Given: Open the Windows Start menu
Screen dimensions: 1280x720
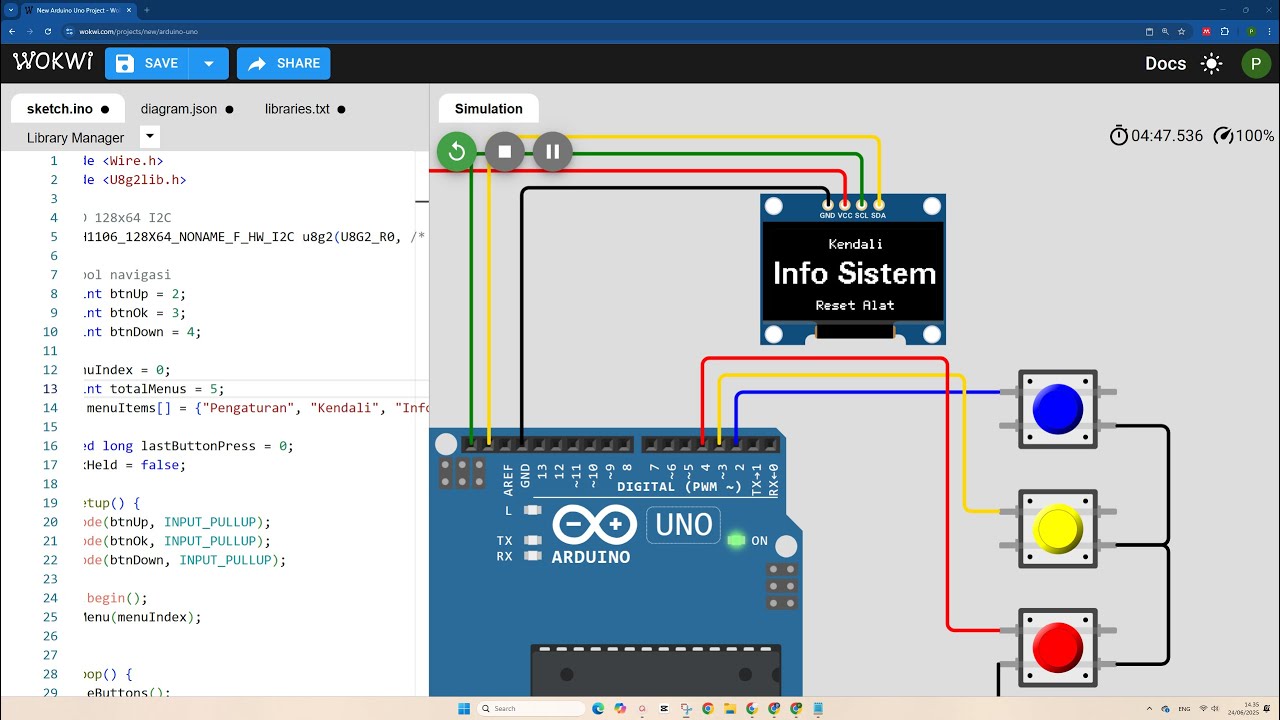Looking at the screenshot, I should click(464, 708).
